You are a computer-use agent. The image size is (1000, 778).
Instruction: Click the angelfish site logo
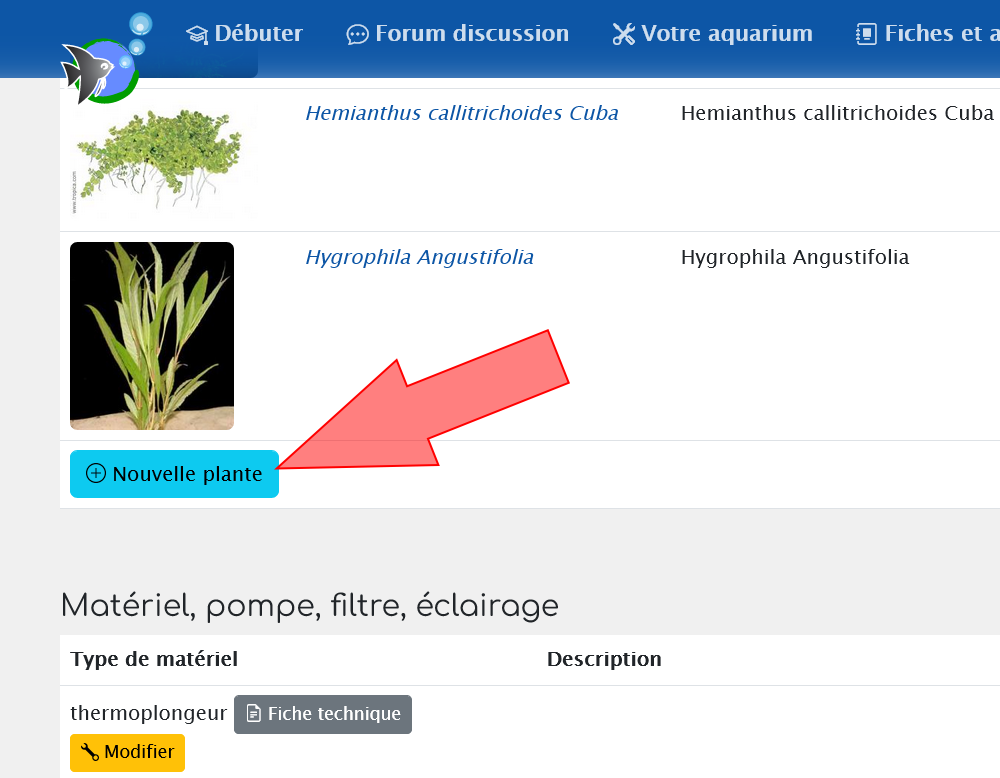(x=105, y=61)
